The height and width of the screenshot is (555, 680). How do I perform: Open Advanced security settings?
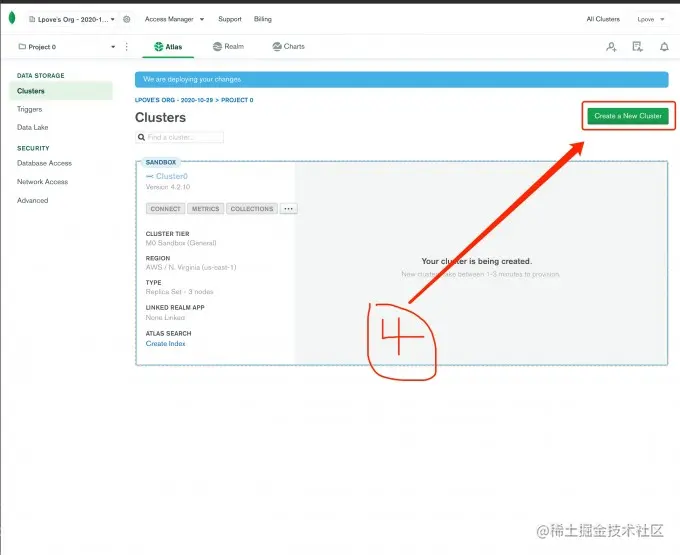33,200
